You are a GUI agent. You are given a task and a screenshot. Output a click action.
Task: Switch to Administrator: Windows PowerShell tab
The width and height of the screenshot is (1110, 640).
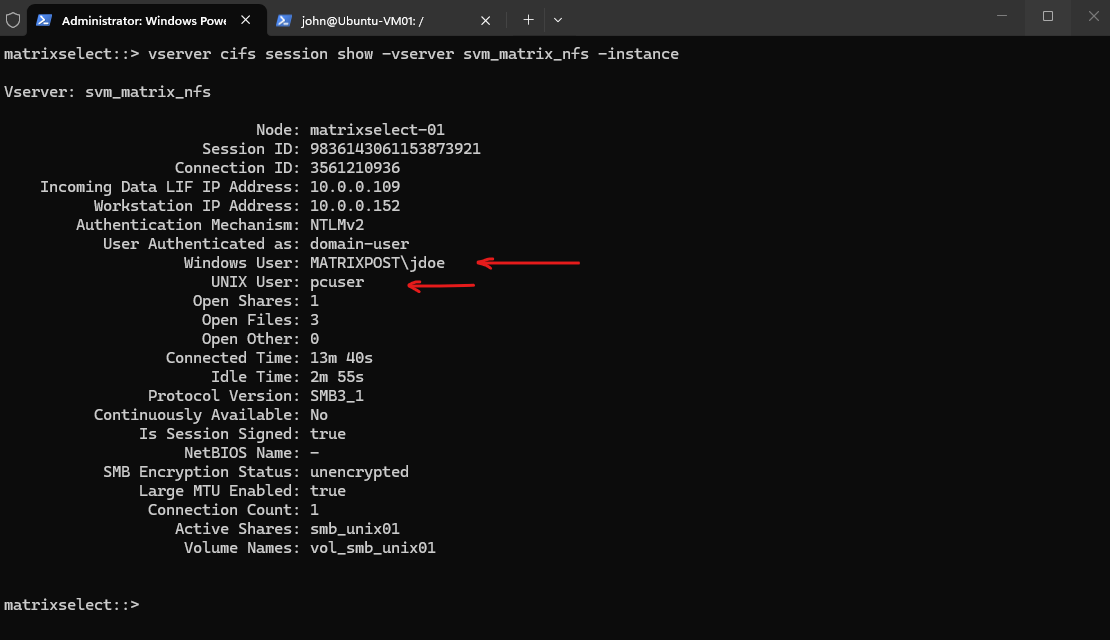point(147,20)
